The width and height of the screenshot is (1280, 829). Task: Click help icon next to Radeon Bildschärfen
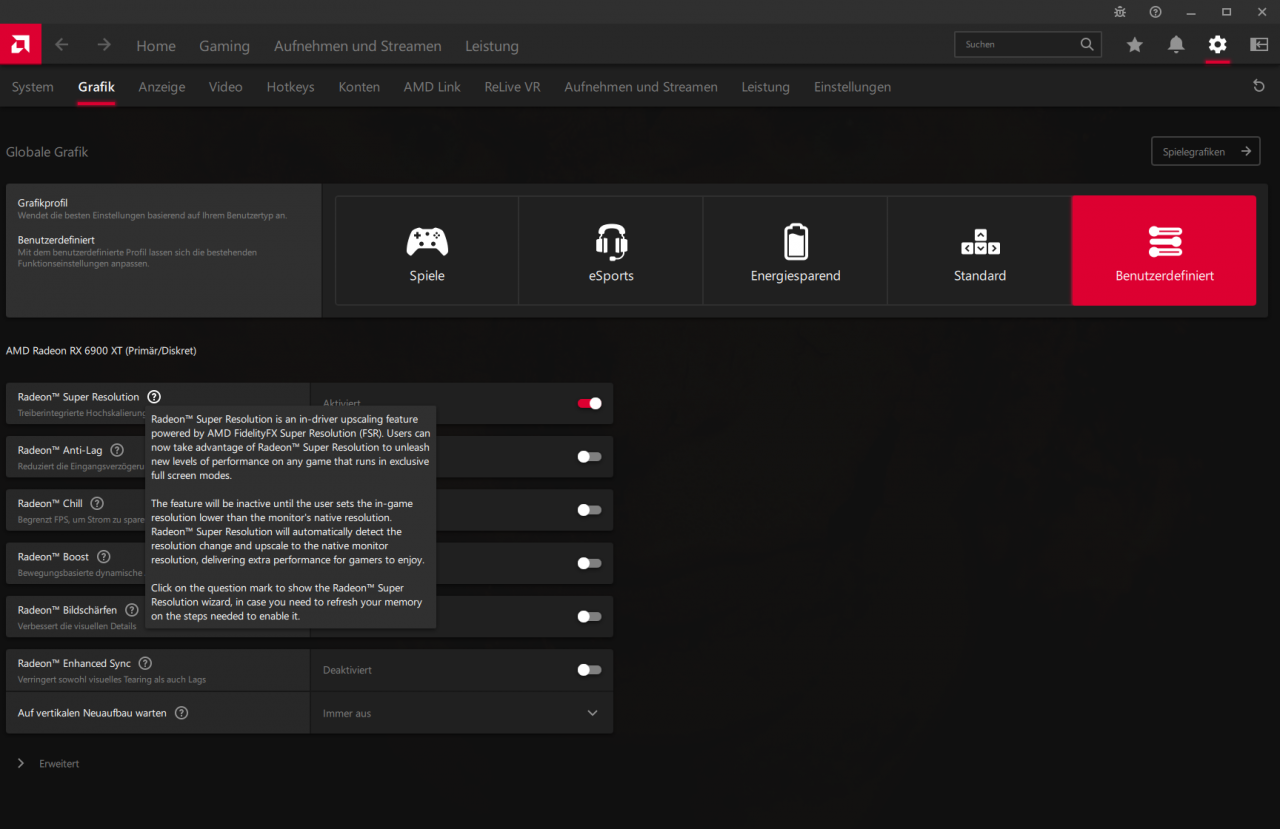click(x=132, y=610)
